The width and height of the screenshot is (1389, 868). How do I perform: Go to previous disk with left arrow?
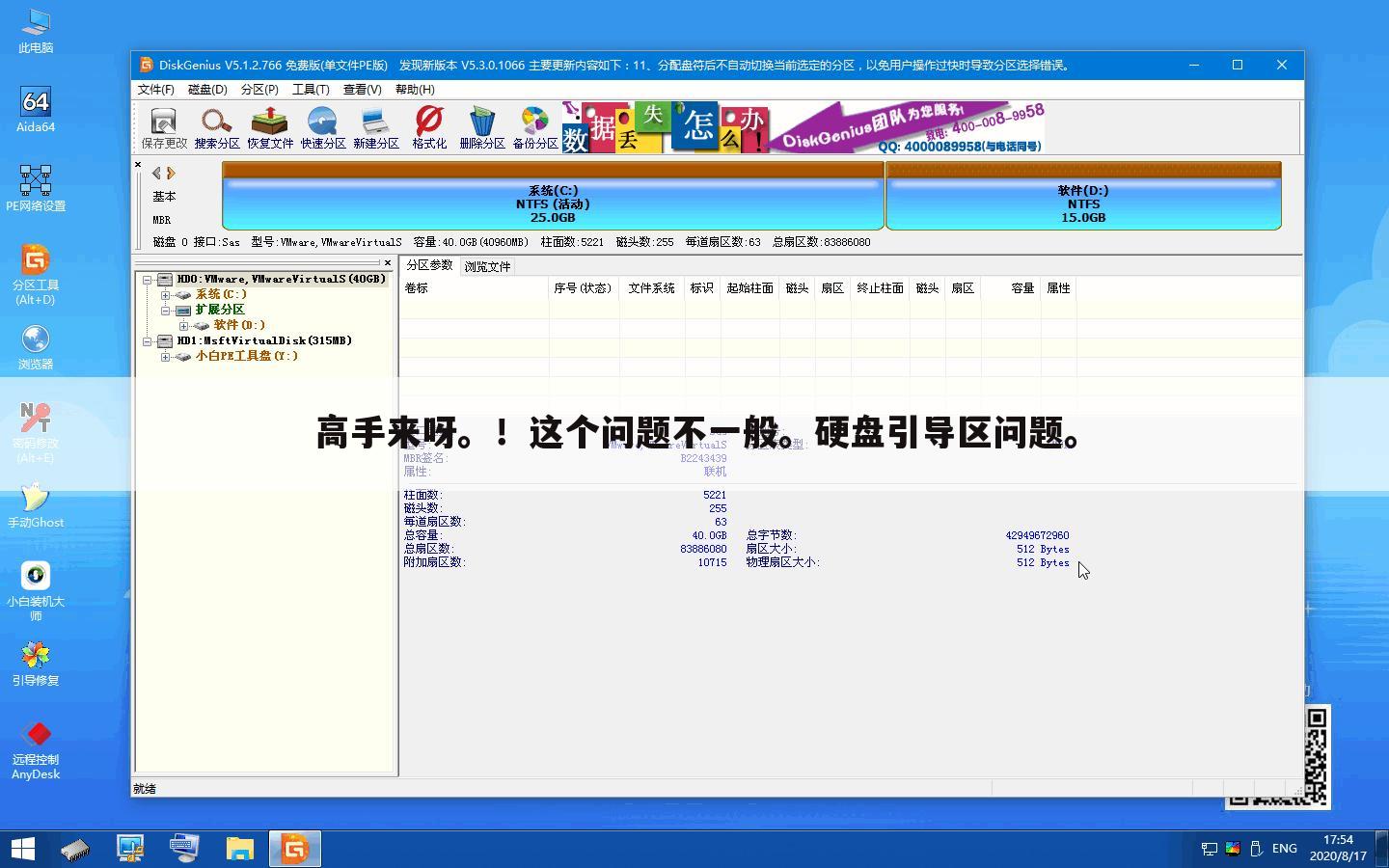(156, 174)
